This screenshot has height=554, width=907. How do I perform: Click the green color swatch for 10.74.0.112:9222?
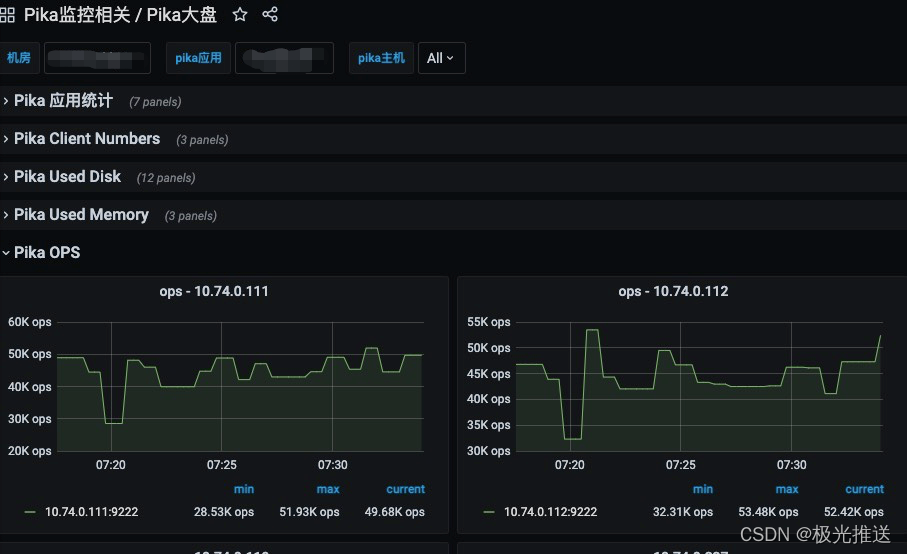(x=489, y=512)
